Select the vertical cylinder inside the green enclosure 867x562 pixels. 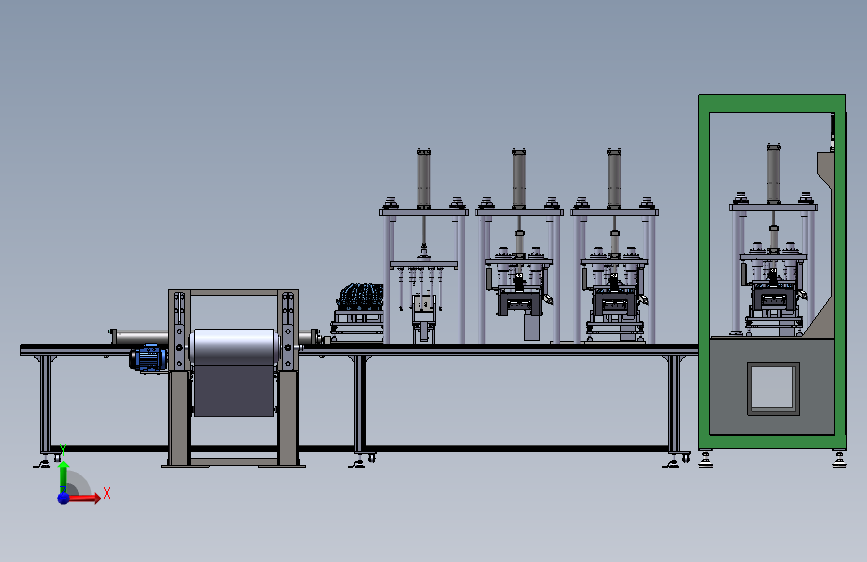(x=774, y=174)
